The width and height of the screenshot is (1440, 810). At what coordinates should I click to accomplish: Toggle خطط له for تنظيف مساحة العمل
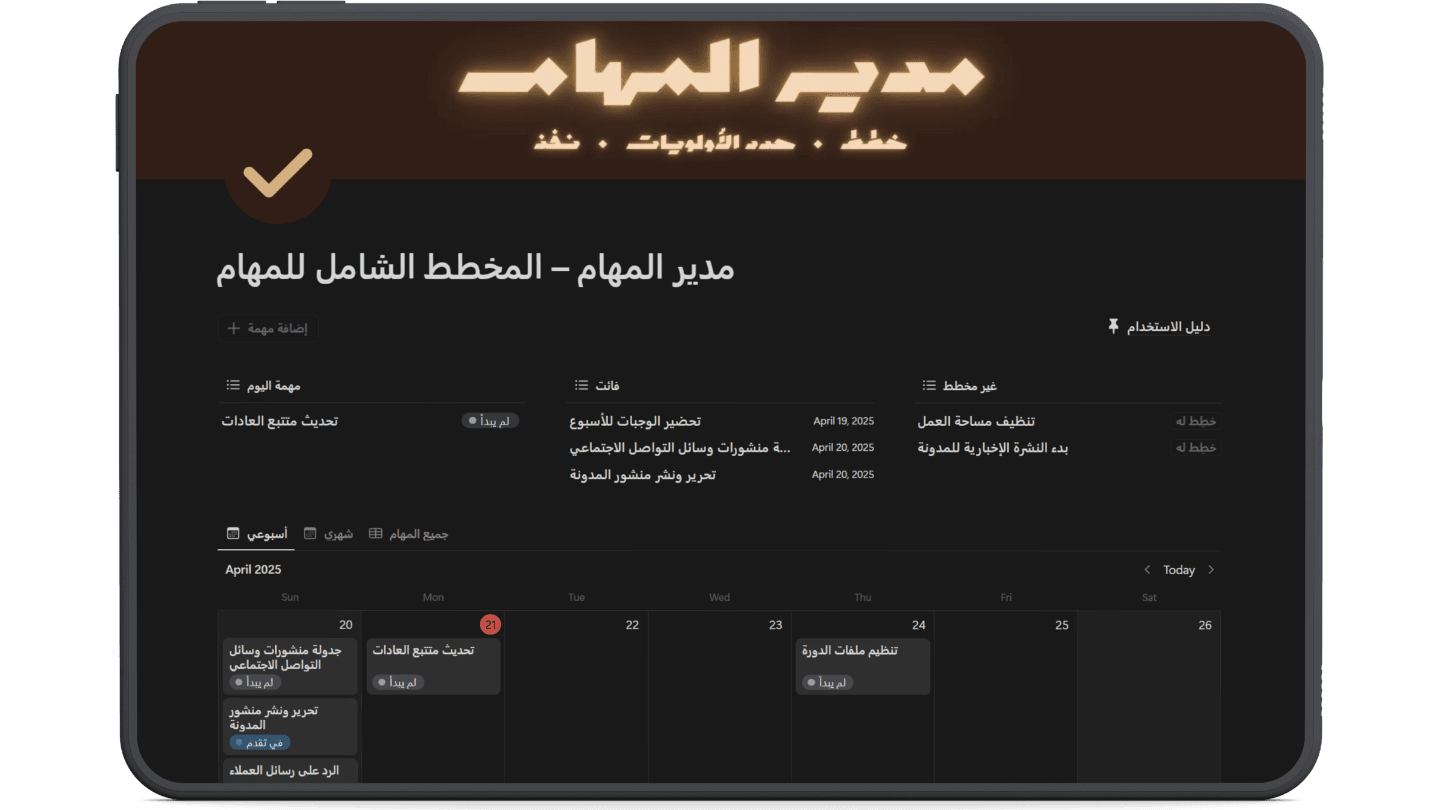point(1196,421)
